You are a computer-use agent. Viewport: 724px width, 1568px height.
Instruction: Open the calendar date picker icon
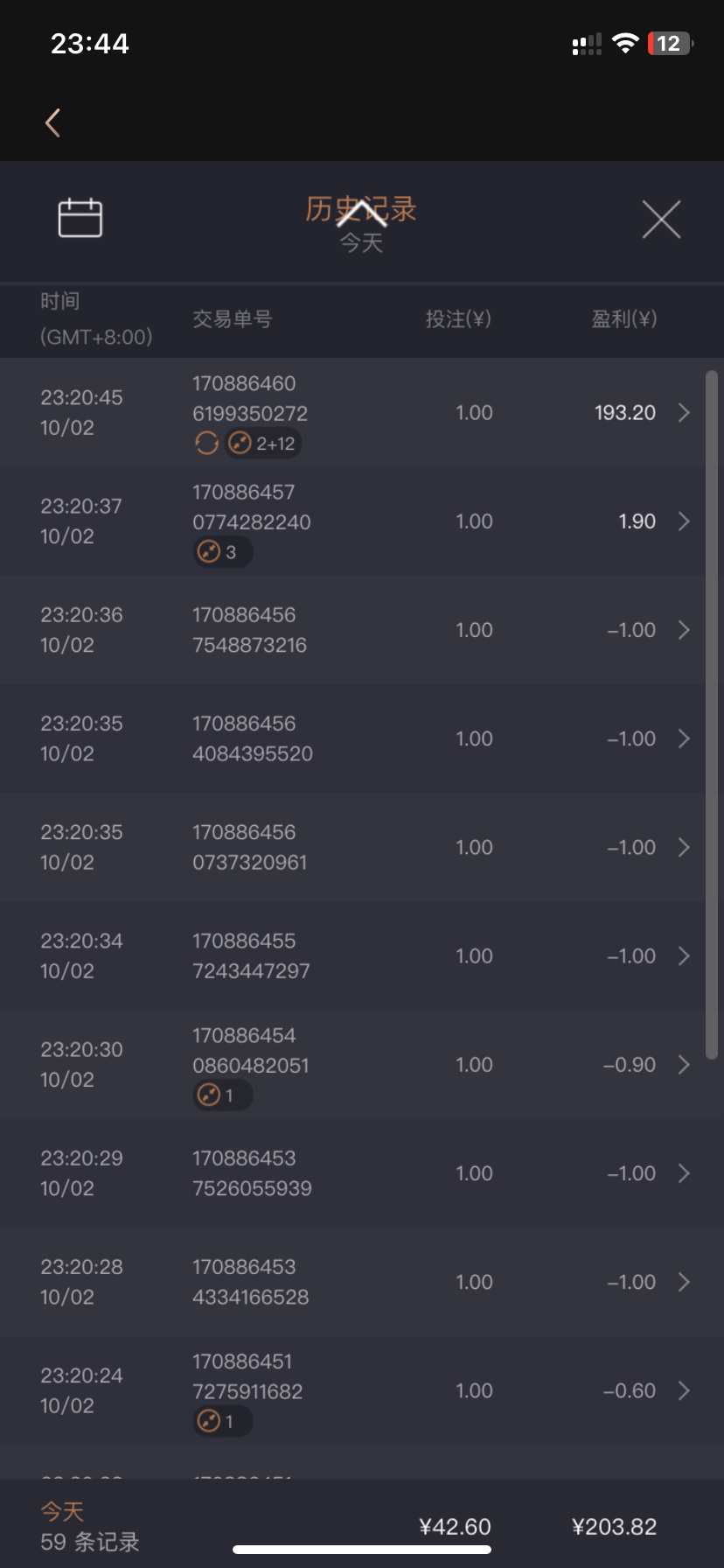pyautogui.click(x=80, y=218)
